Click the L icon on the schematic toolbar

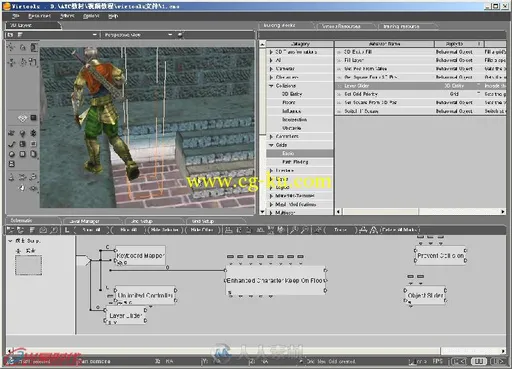tap(67, 230)
